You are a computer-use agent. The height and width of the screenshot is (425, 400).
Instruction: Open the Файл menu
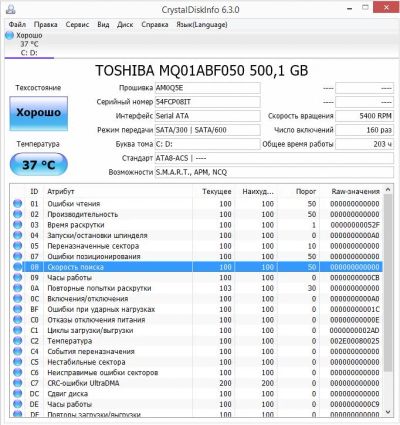coord(17,25)
